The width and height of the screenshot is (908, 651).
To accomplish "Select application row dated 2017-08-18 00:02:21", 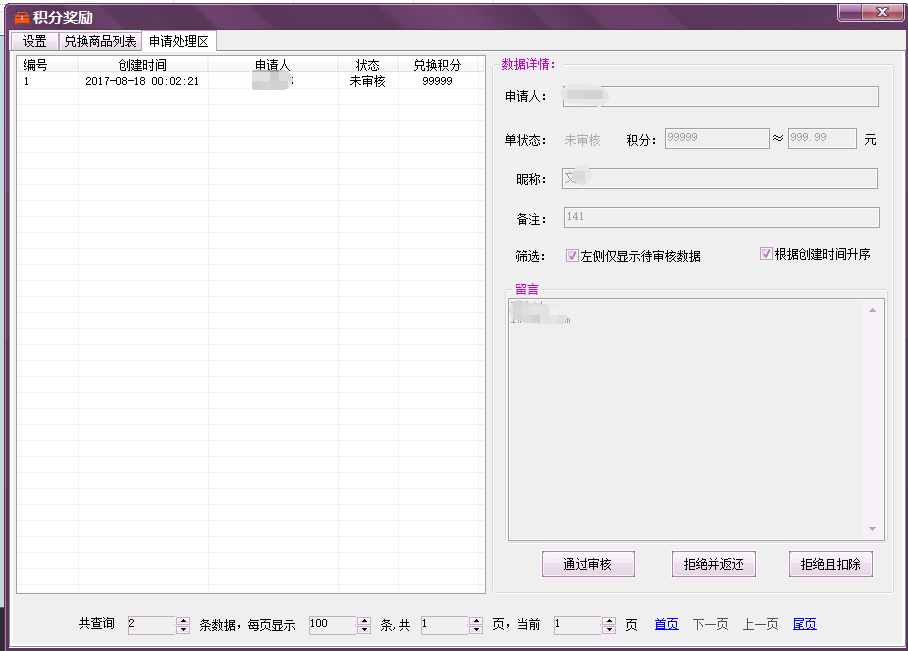I will point(142,82).
